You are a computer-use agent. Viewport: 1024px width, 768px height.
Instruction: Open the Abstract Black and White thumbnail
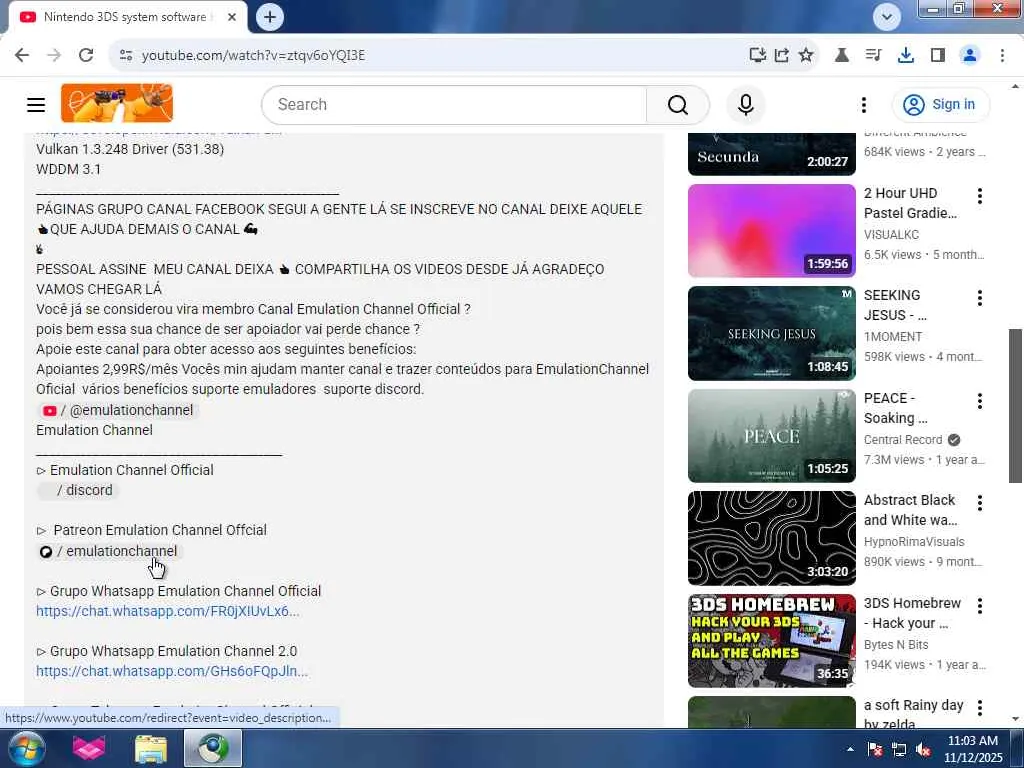click(x=771, y=538)
